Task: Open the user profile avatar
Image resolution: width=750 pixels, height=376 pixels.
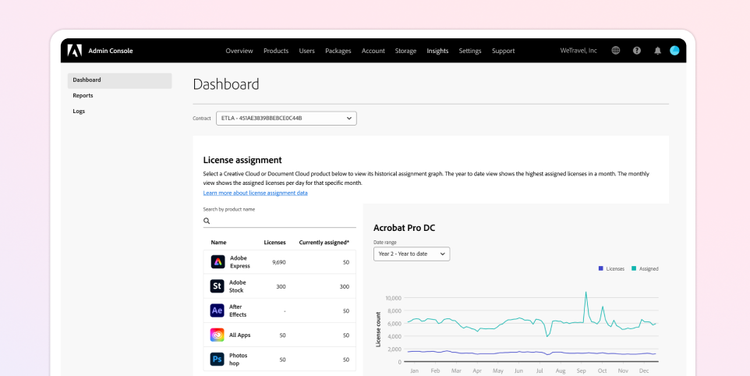Action: click(674, 50)
